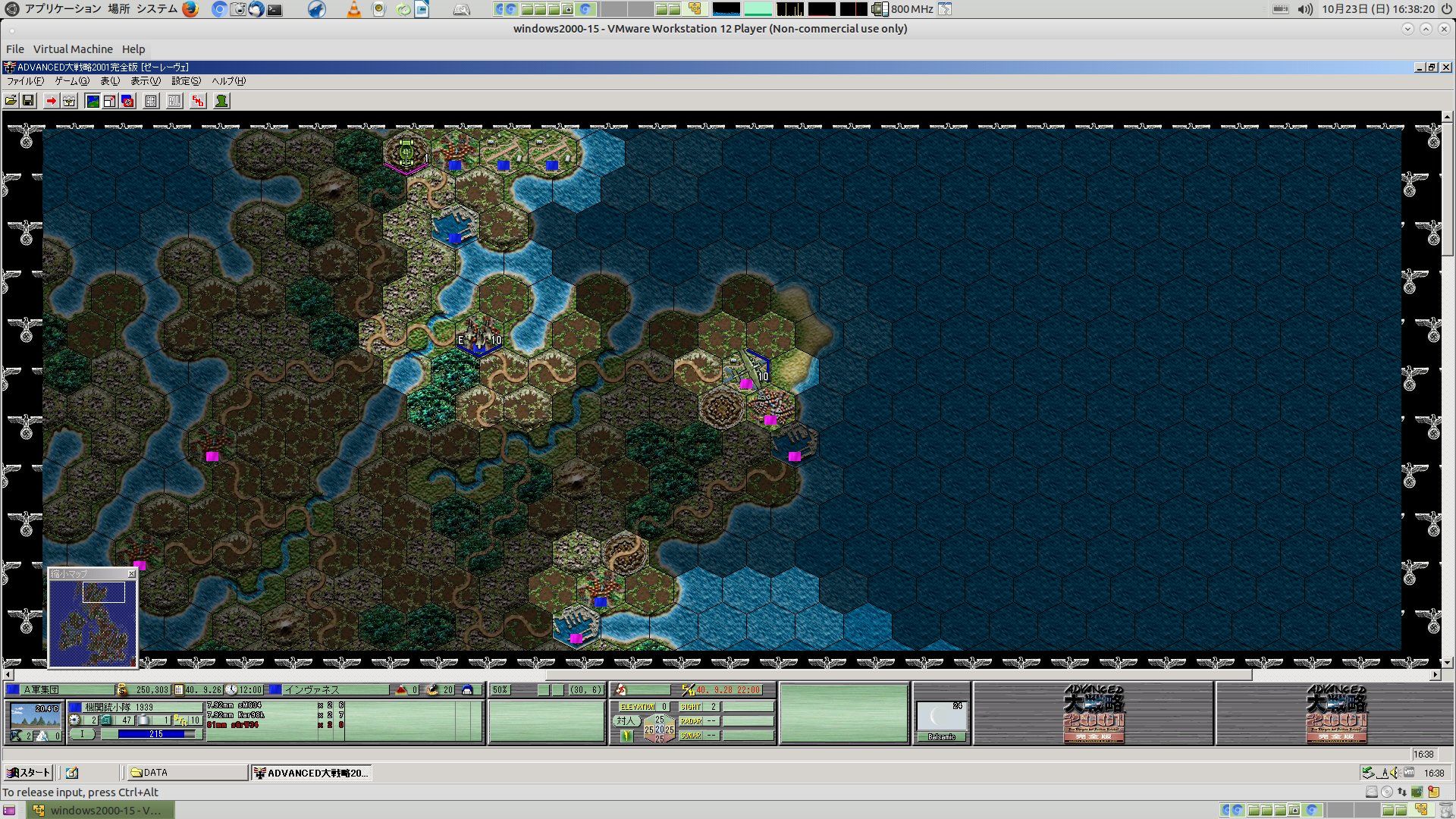Close the mini-map overview panel

(131, 574)
